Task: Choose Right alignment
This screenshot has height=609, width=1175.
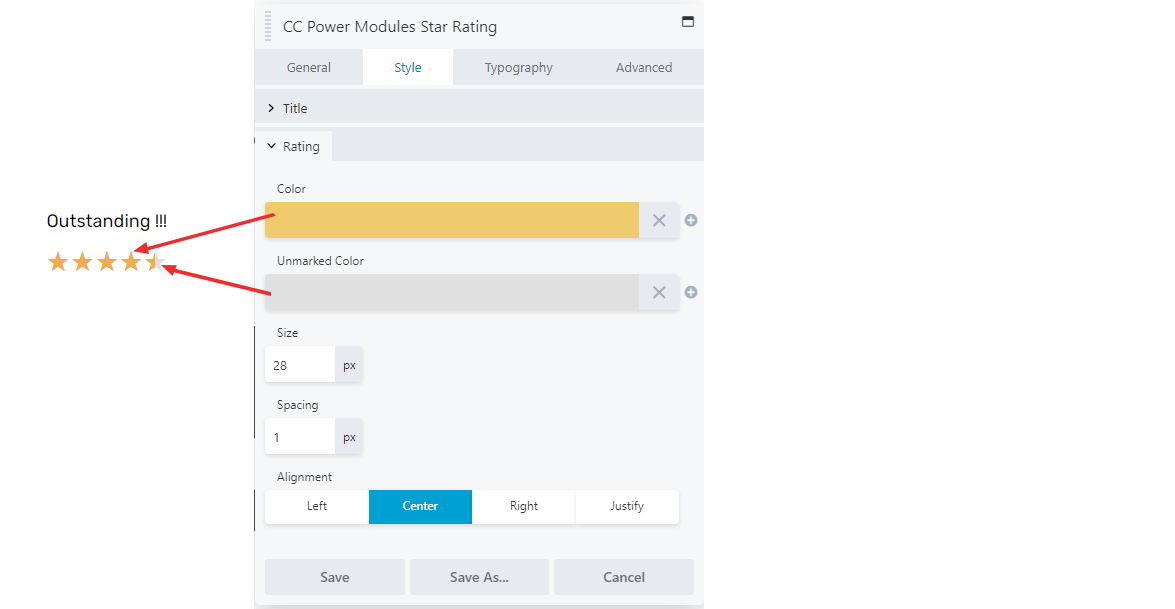Action: point(524,506)
